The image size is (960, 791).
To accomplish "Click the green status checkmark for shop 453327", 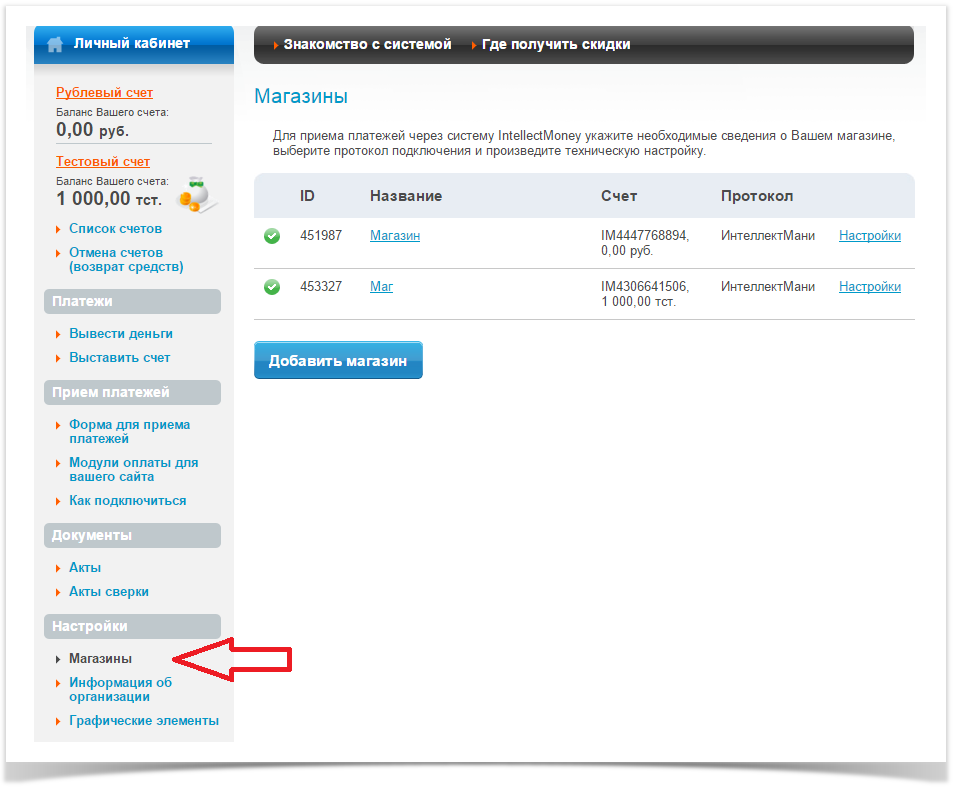I will [272, 287].
